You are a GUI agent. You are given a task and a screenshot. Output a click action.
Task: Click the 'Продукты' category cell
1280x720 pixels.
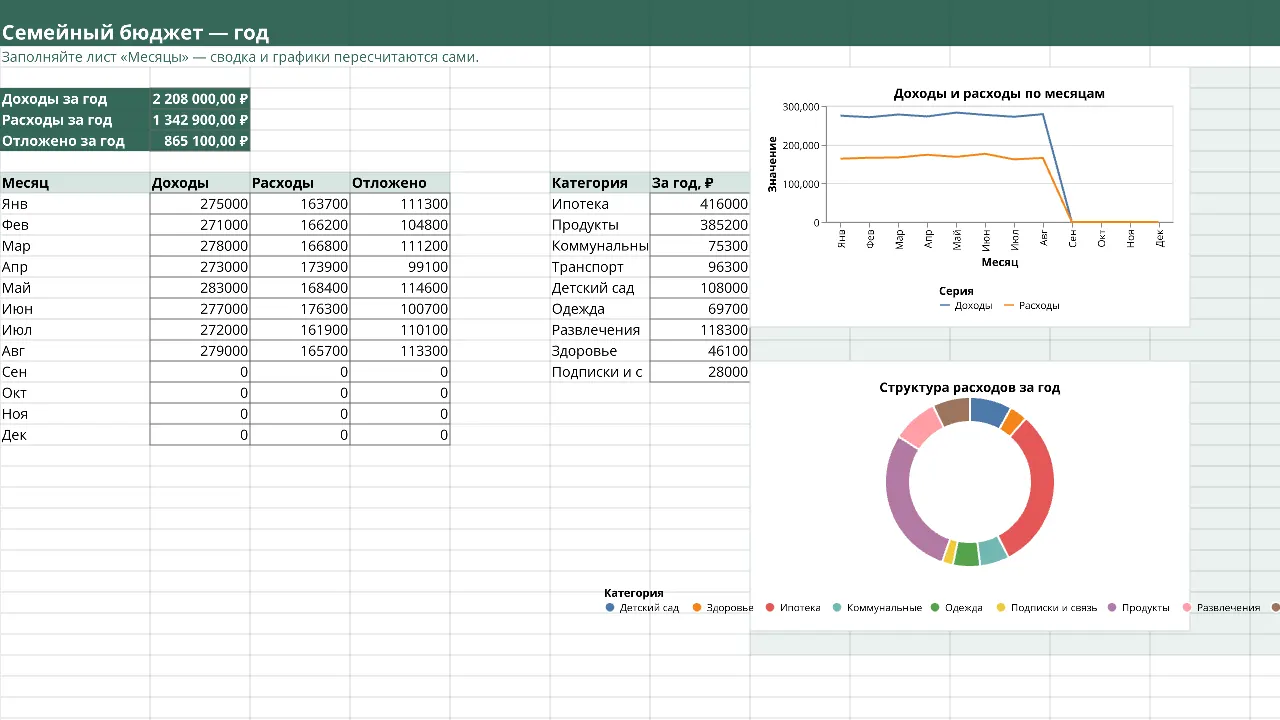click(600, 225)
